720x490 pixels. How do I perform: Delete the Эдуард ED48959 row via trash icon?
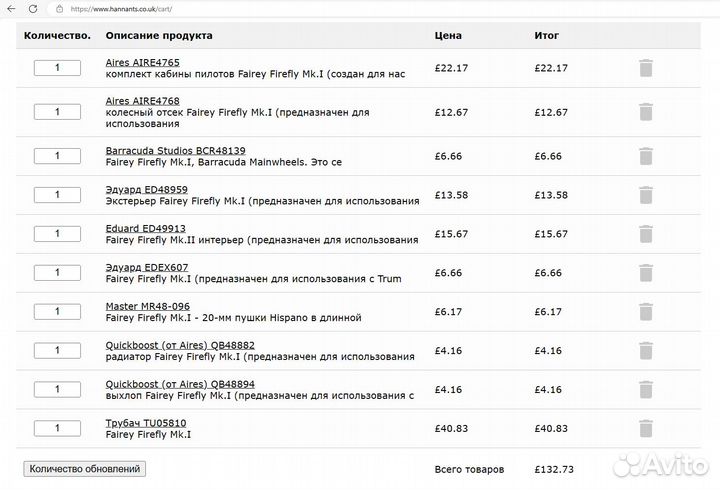pyautogui.click(x=646, y=195)
